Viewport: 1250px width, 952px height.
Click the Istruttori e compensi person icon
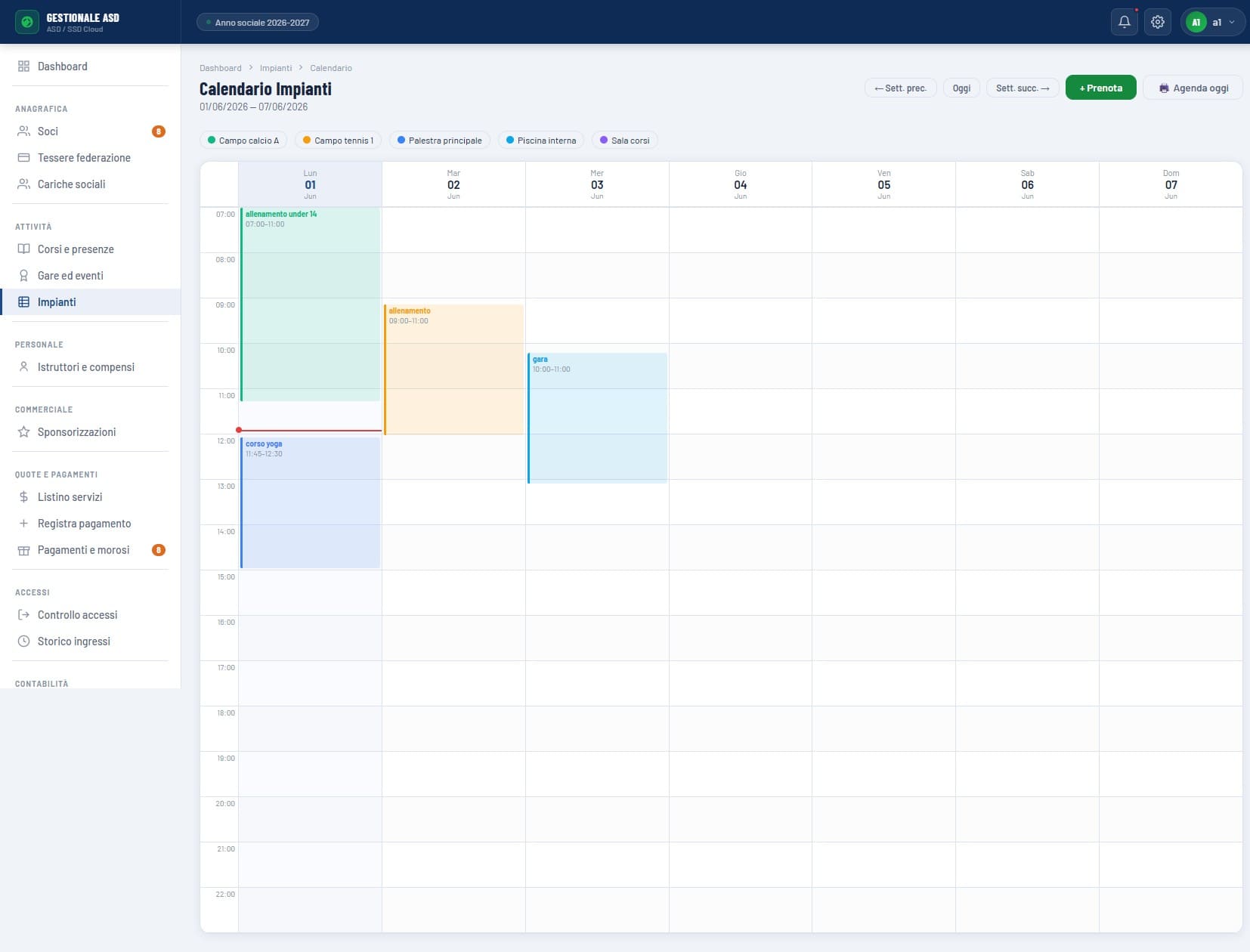tap(23, 367)
